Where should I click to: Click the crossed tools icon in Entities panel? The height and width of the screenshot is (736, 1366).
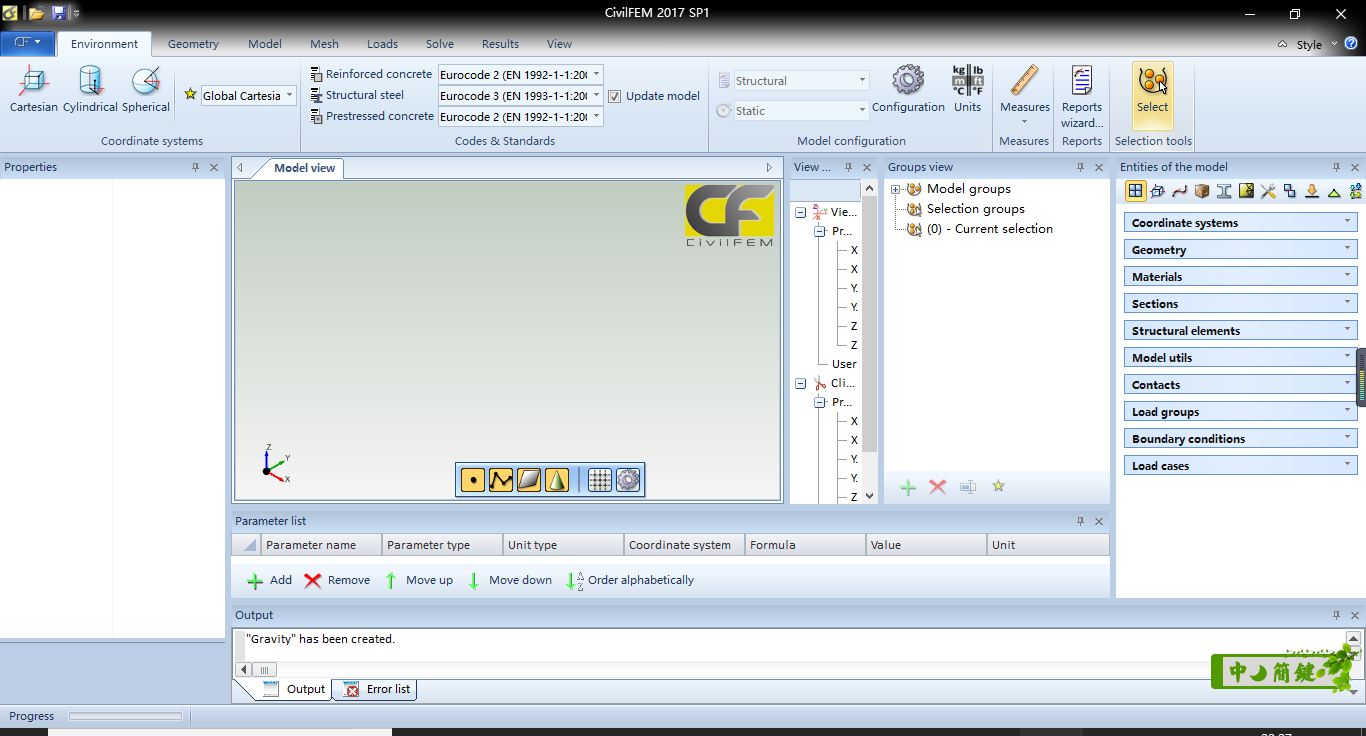click(x=1268, y=191)
